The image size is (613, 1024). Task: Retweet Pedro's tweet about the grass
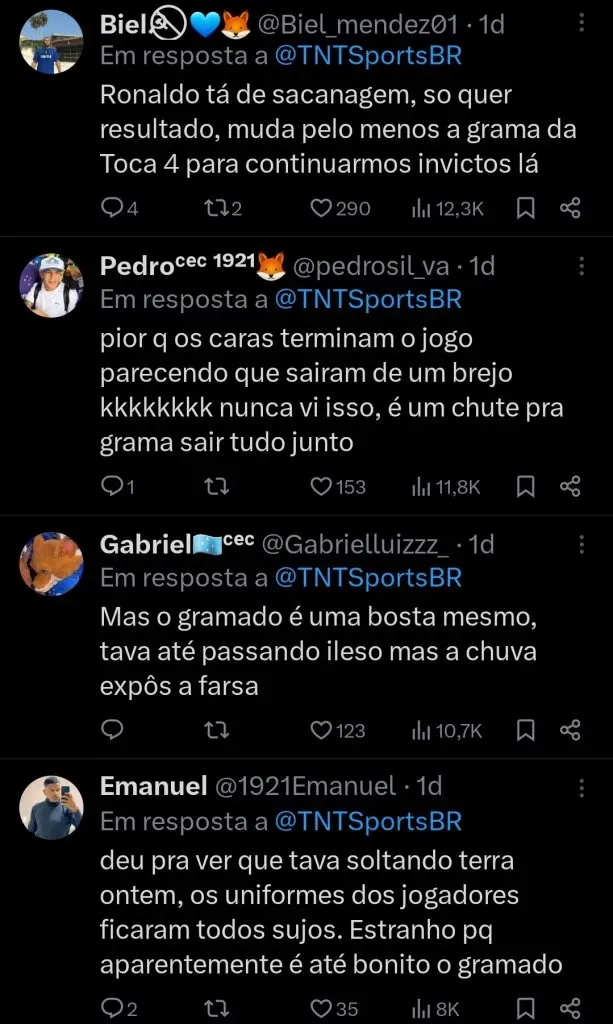pyautogui.click(x=215, y=486)
